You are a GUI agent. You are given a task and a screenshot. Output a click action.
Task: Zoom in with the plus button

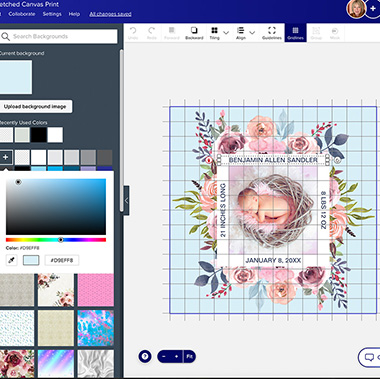176,356
